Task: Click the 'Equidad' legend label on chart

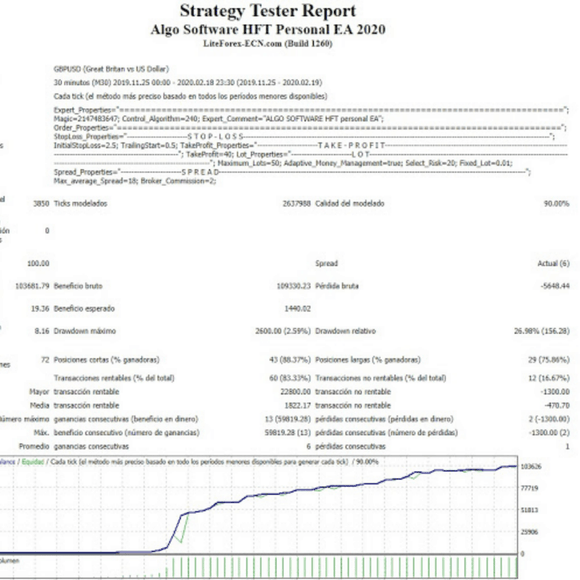Action: pyautogui.click(x=33, y=462)
